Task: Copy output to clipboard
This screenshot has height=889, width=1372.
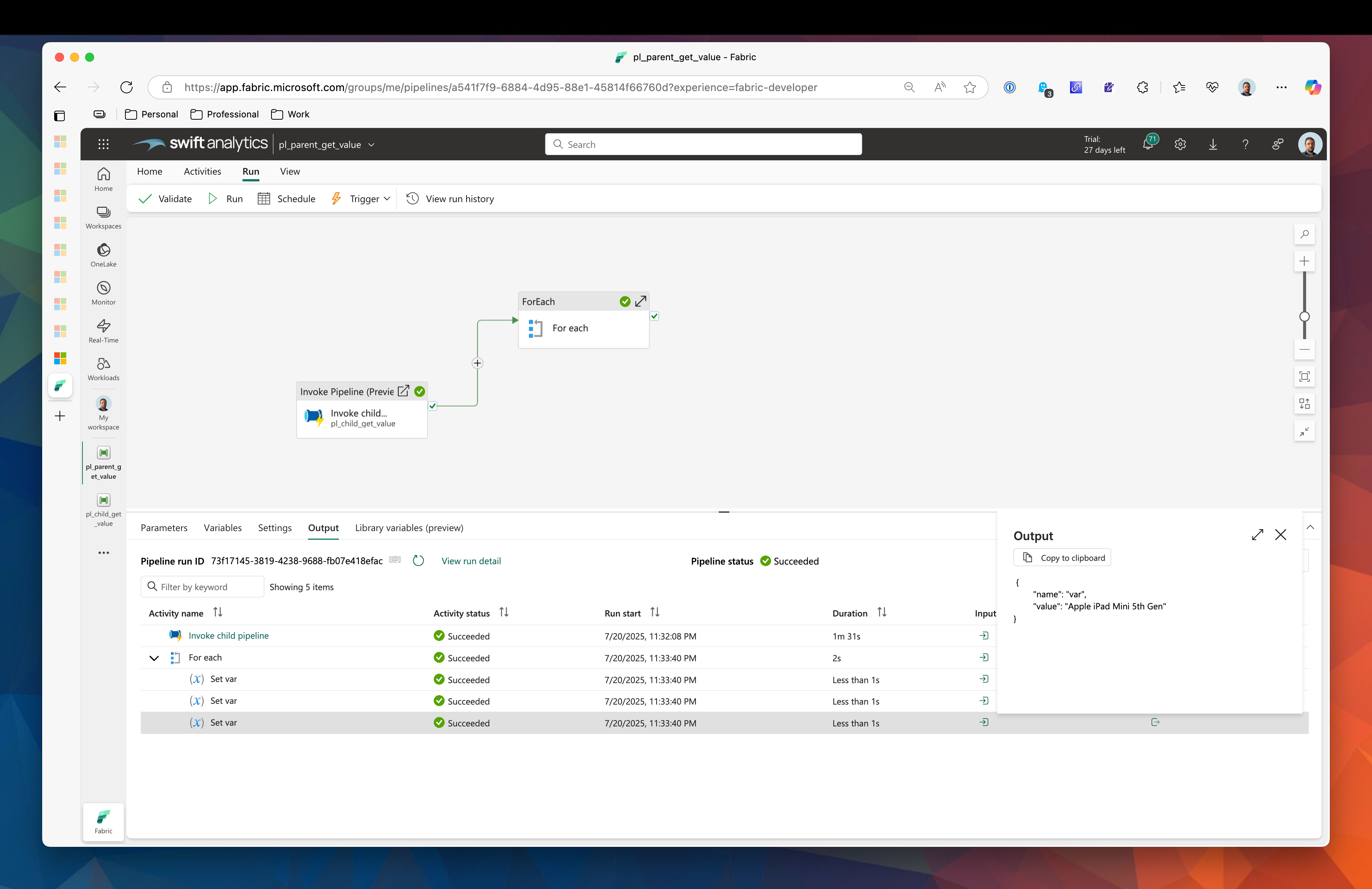Action: 1062,558
